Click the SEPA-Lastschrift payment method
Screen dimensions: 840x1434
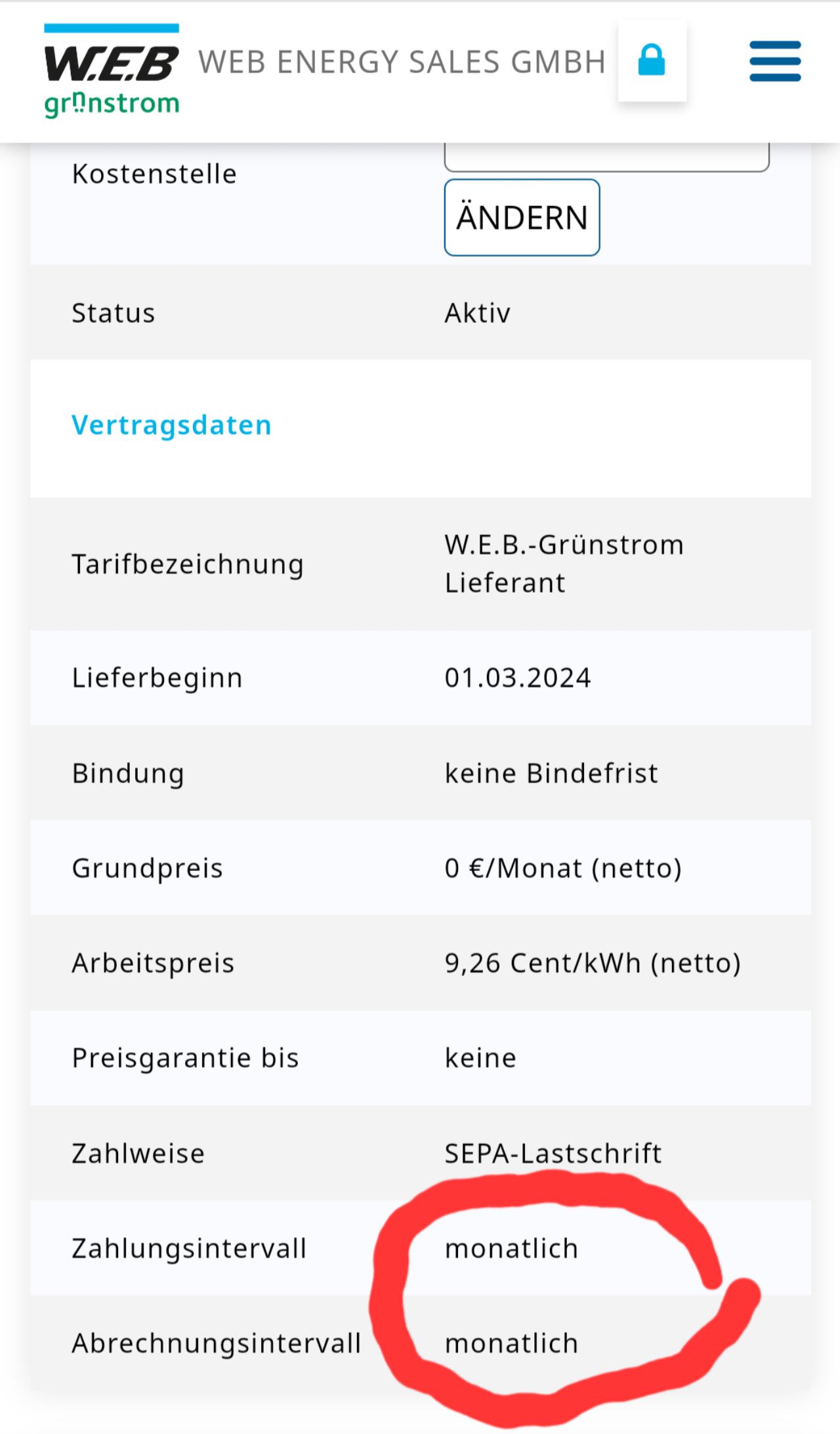(x=553, y=1153)
